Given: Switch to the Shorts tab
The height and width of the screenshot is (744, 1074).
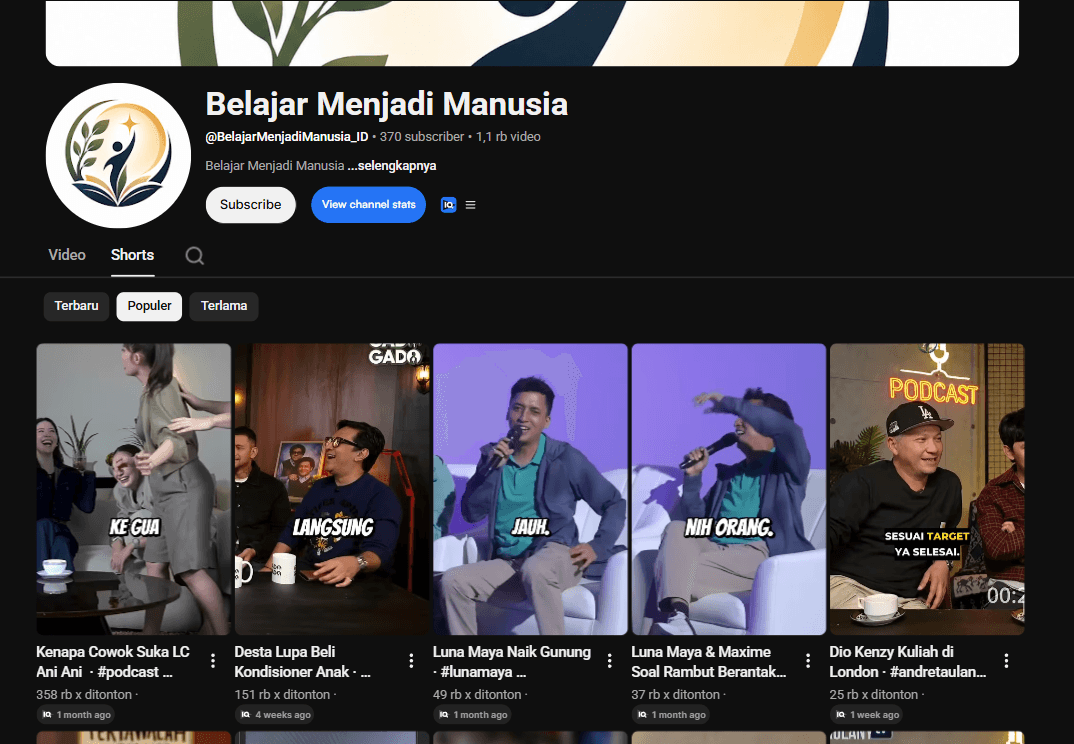Looking at the screenshot, I should (132, 255).
